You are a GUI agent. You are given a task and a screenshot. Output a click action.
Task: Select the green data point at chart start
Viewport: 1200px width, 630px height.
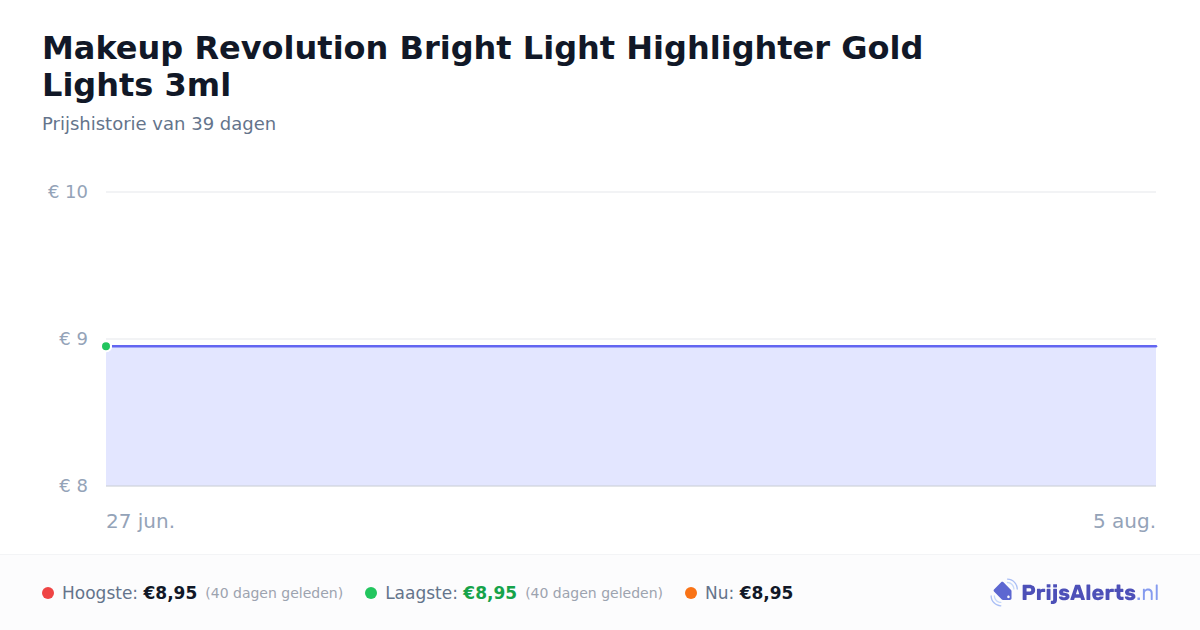click(x=106, y=346)
